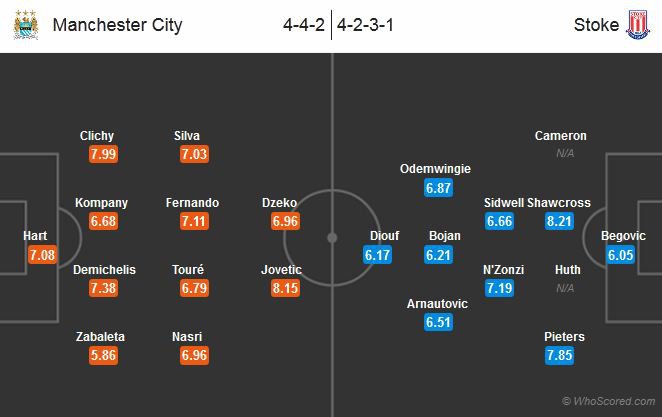The width and height of the screenshot is (662, 417).
Task: Open player Dzeko's name
Action: (279, 203)
